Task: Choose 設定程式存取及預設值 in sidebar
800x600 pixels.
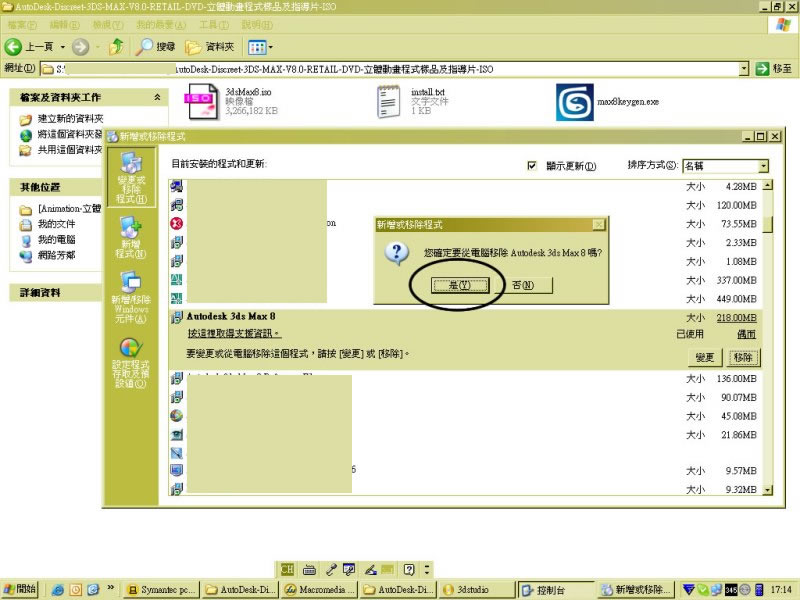Action: tap(131, 362)
